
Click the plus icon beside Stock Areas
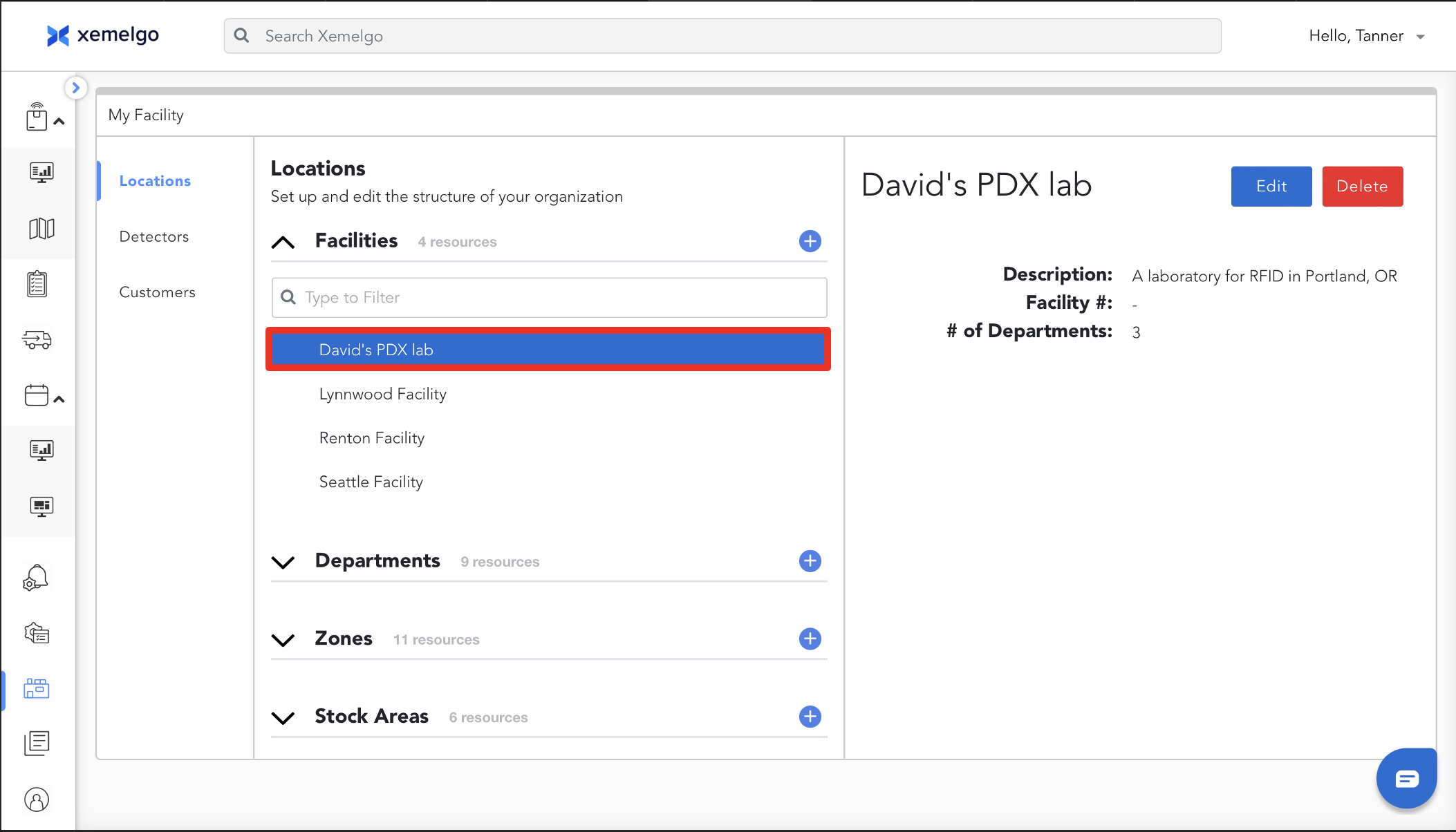click(x=810, y=717)
